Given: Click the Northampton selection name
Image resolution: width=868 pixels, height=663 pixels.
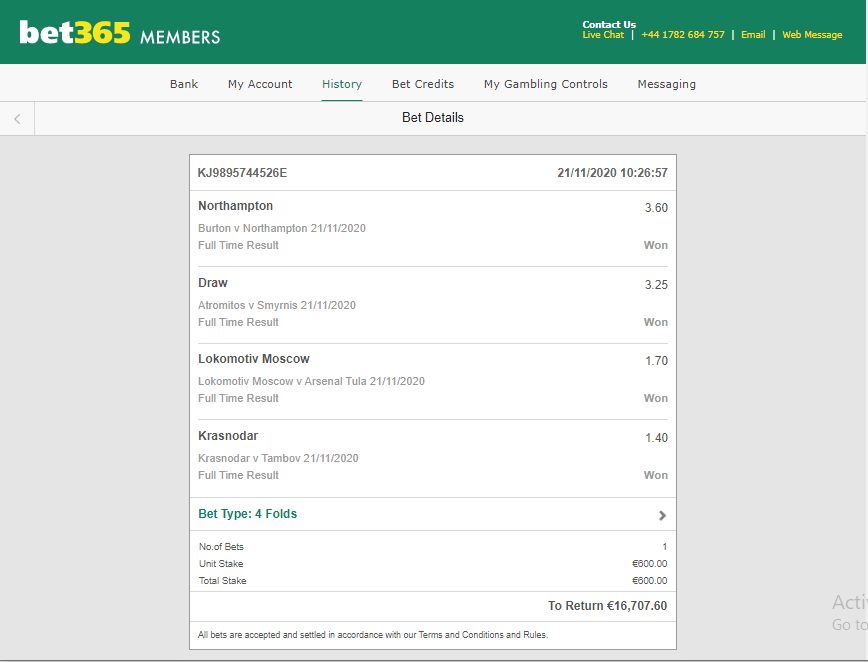Looking at the screenshot, I should coord(235,206).
